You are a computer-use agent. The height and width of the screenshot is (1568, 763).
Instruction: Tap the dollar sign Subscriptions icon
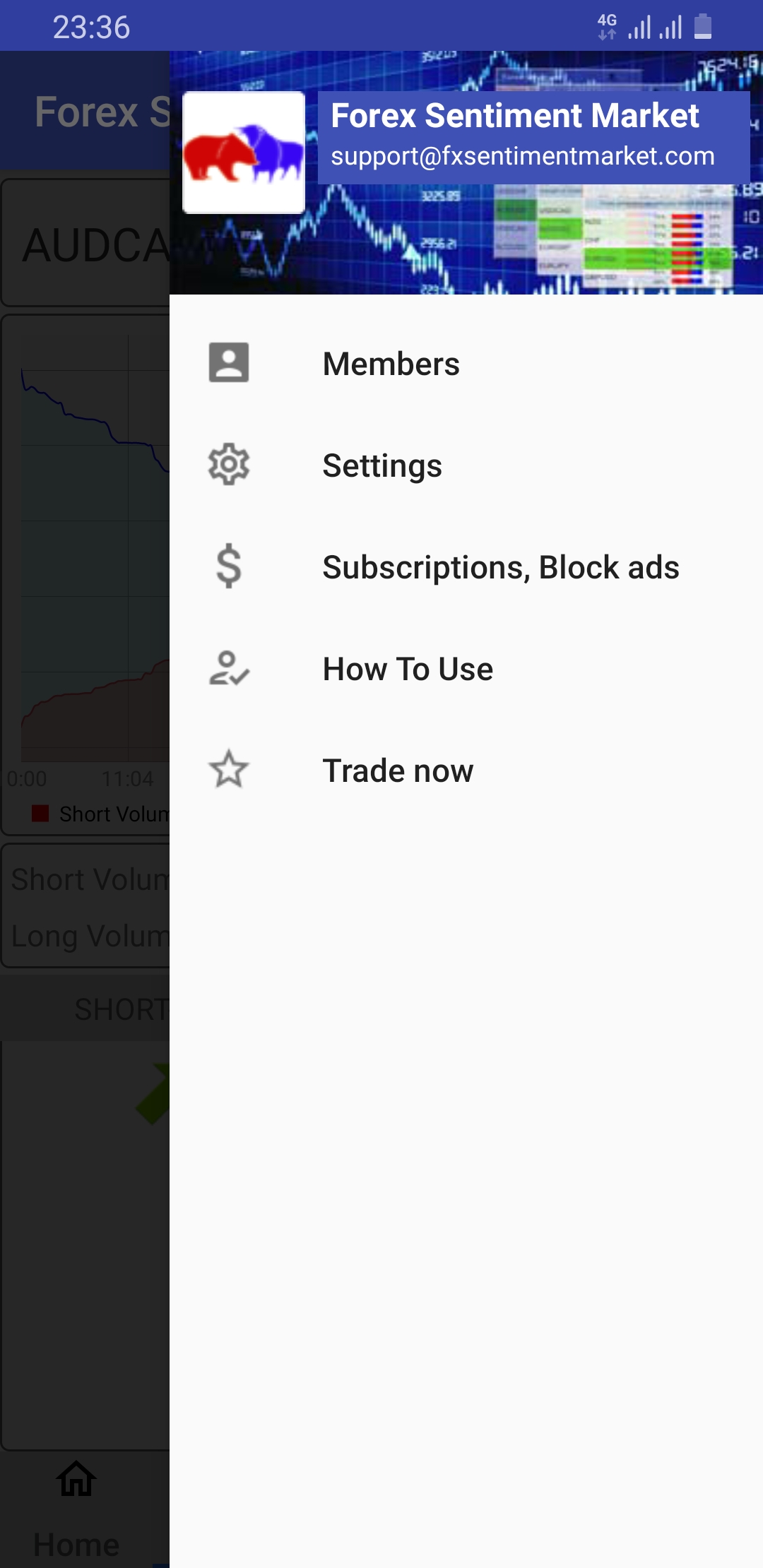click(229, 566)
